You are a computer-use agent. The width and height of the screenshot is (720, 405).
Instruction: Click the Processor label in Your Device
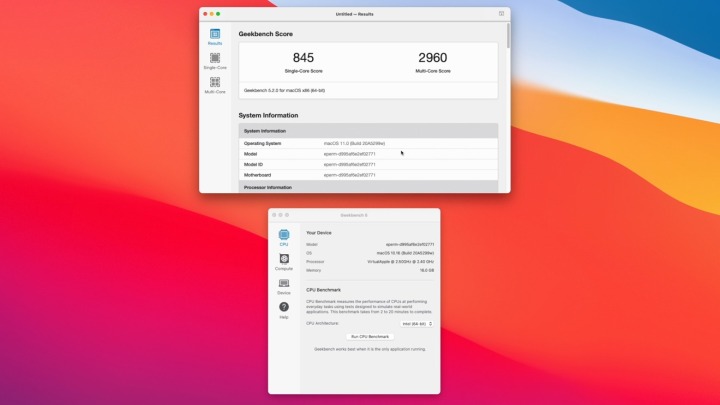(x=315, y=262)
